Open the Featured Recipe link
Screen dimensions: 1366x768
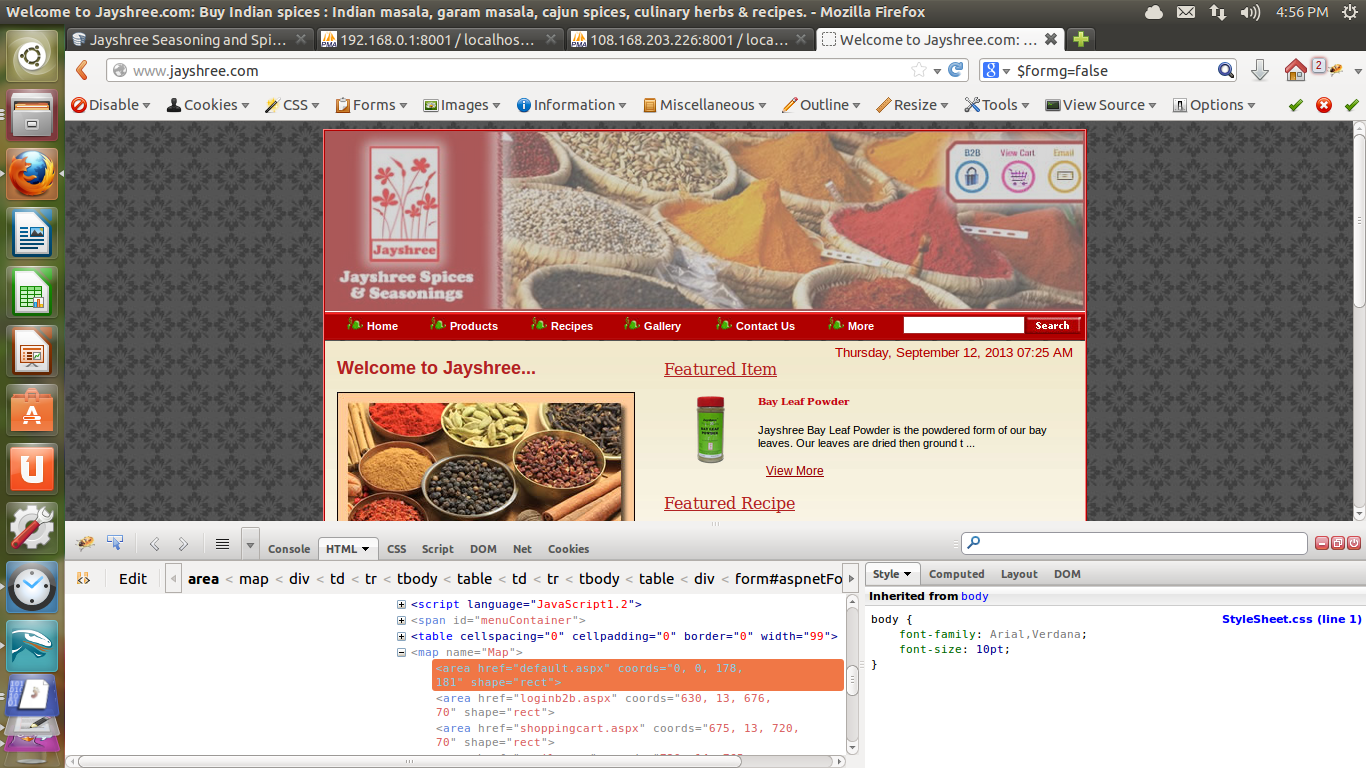pyautogui.click(x=729, y=503)
